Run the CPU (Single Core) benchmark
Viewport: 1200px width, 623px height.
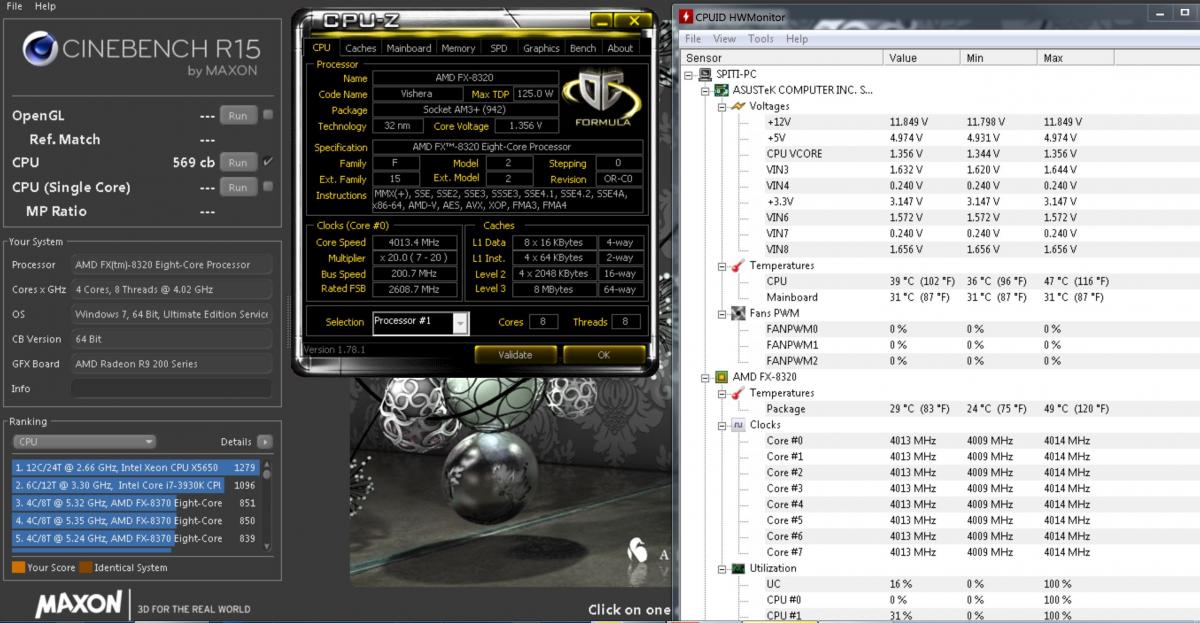[238, 187]
